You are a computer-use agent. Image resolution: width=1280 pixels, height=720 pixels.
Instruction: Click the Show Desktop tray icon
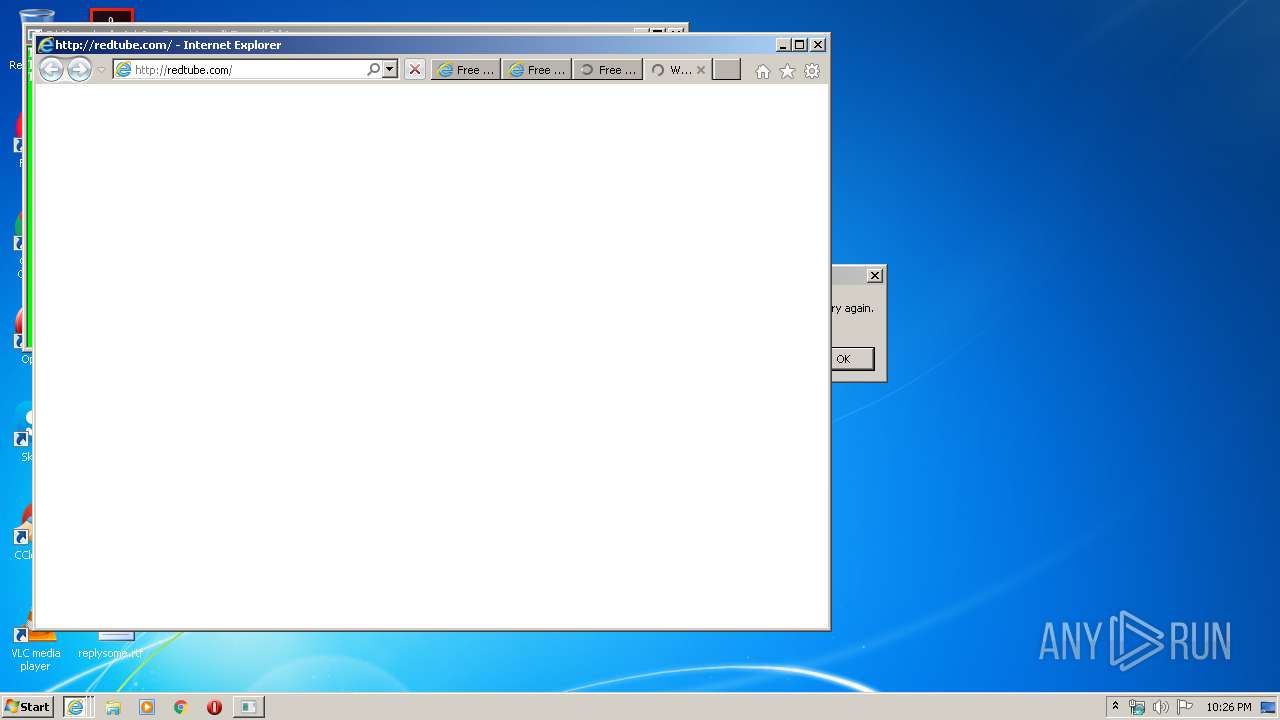point(1269,707)
